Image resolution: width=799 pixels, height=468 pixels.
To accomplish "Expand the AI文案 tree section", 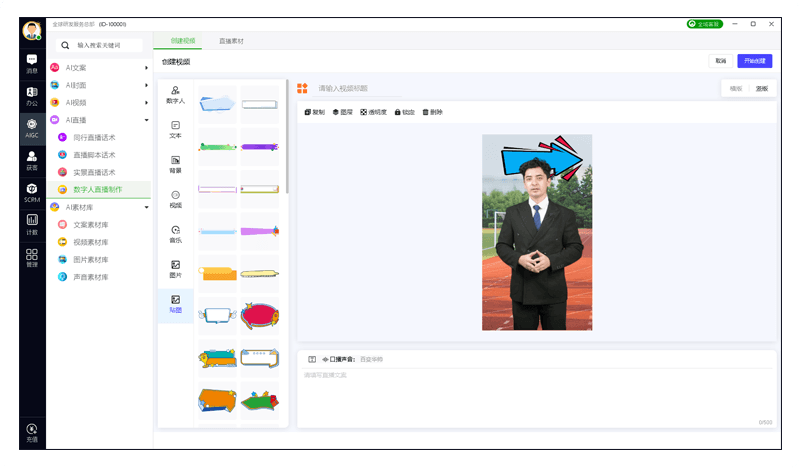I will click(x=146, y=68).
